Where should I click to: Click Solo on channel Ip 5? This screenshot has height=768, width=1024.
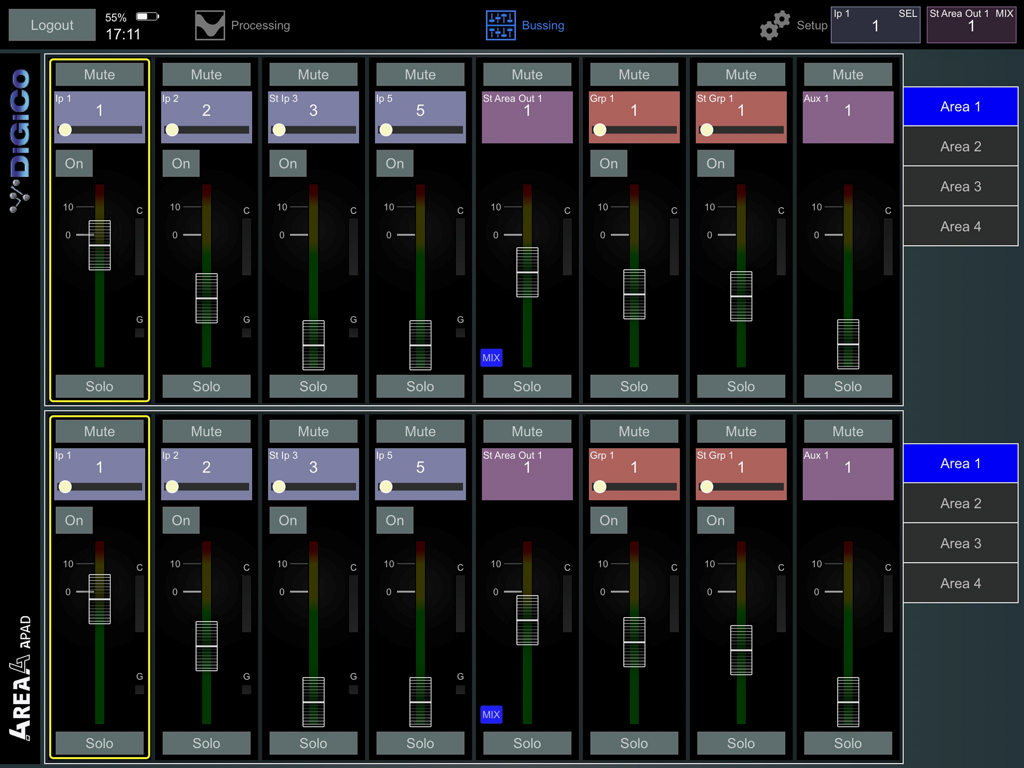tap(420, 386)
